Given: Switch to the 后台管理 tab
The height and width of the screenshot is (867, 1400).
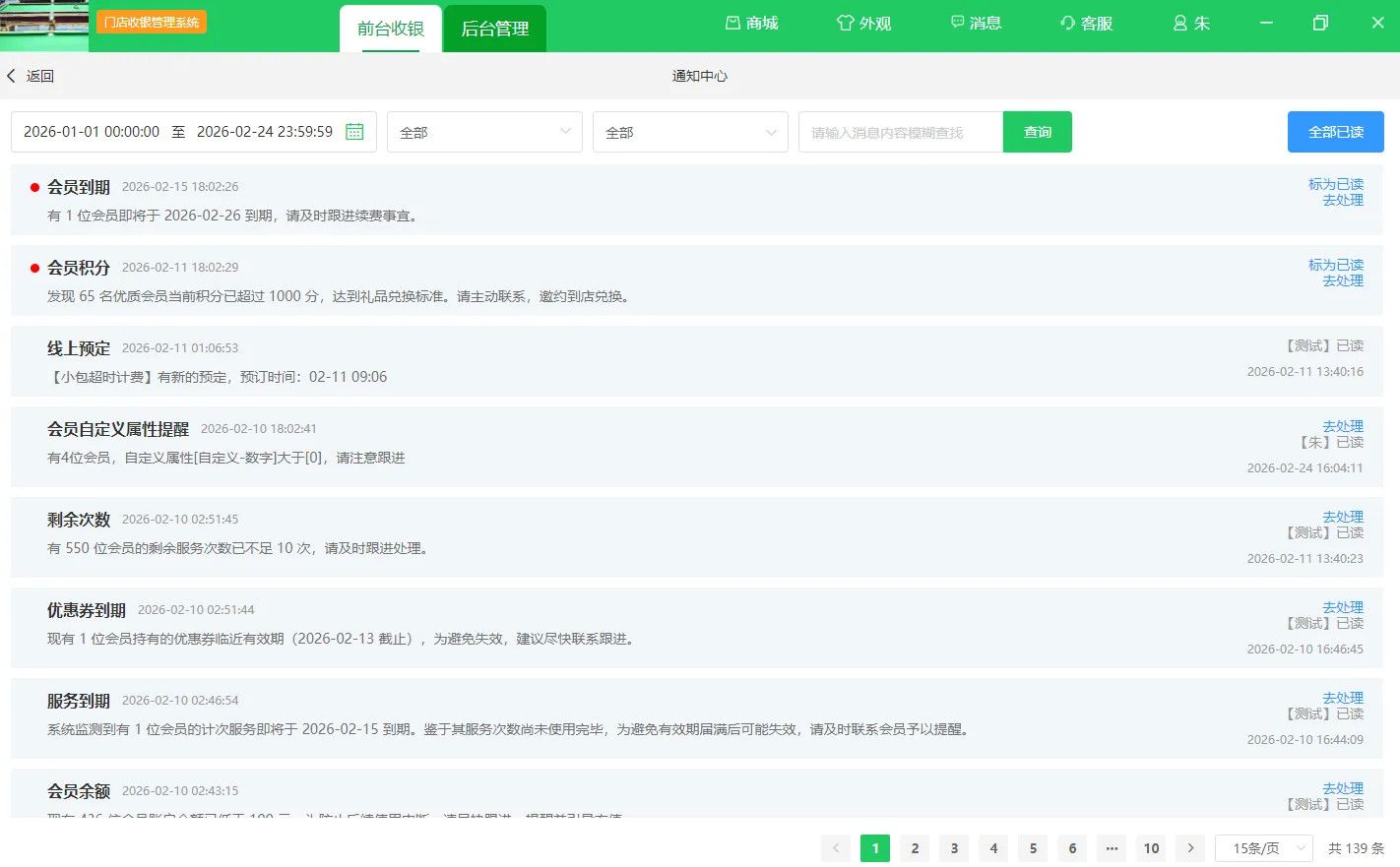Looking at the screenshot, I should tap(495, 29).
